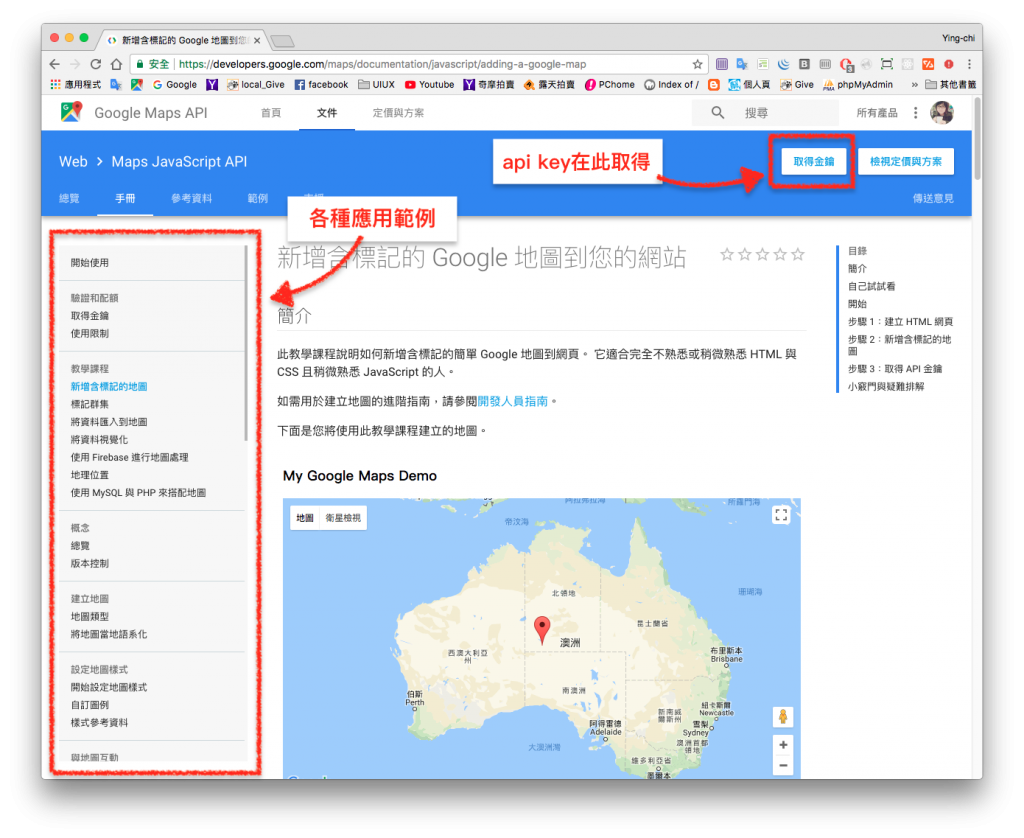
Task: Open 將資料匯入到地圖 in the sidebar
Action: (109, 421)
